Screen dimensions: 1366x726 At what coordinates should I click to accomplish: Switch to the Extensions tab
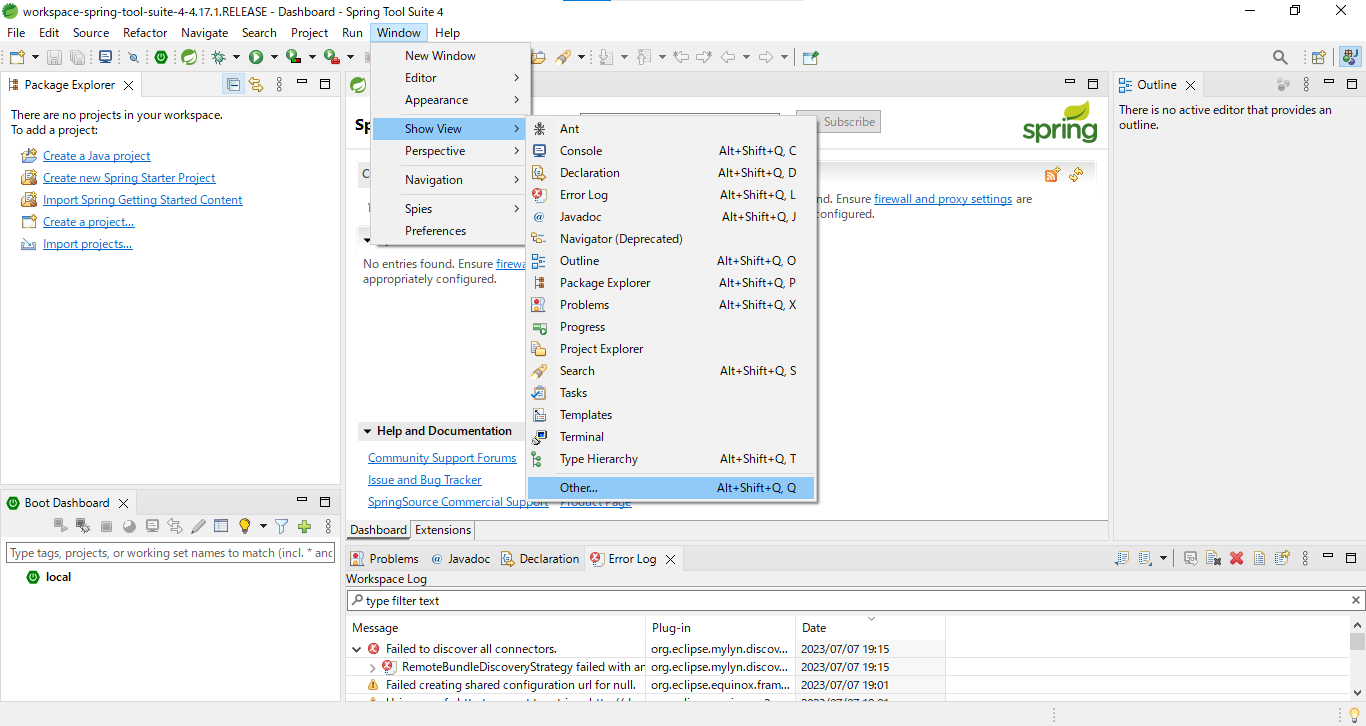(442, 530)
